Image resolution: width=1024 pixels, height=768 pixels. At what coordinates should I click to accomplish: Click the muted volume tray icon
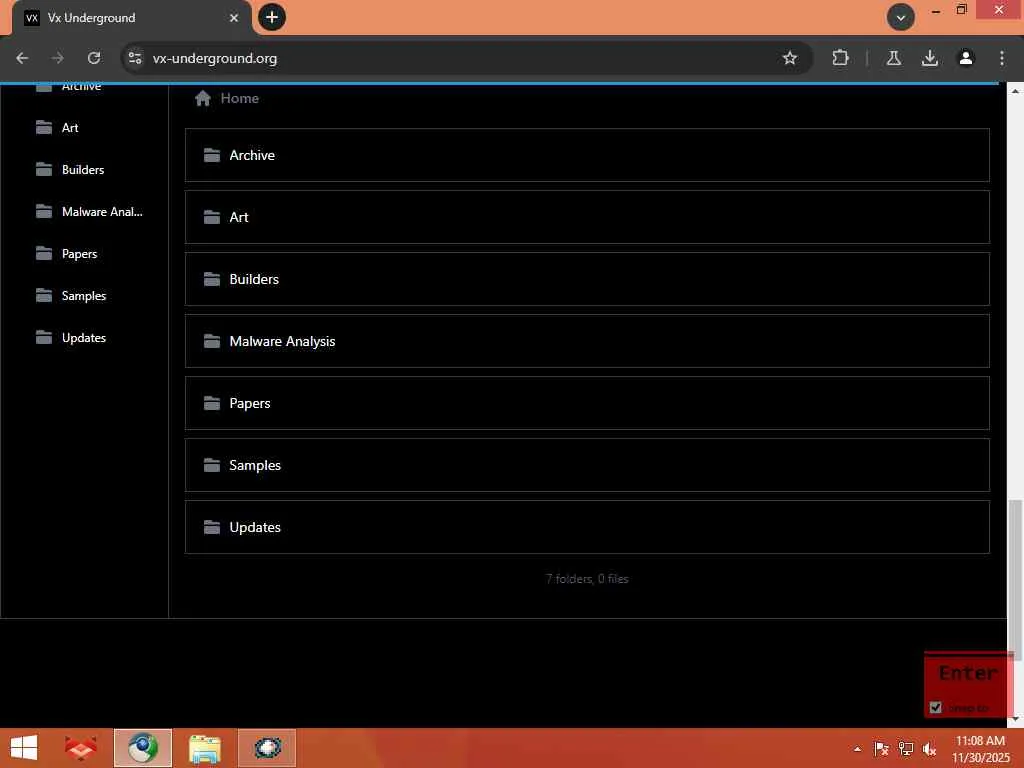pyautogui.click(x=929, y=749)
